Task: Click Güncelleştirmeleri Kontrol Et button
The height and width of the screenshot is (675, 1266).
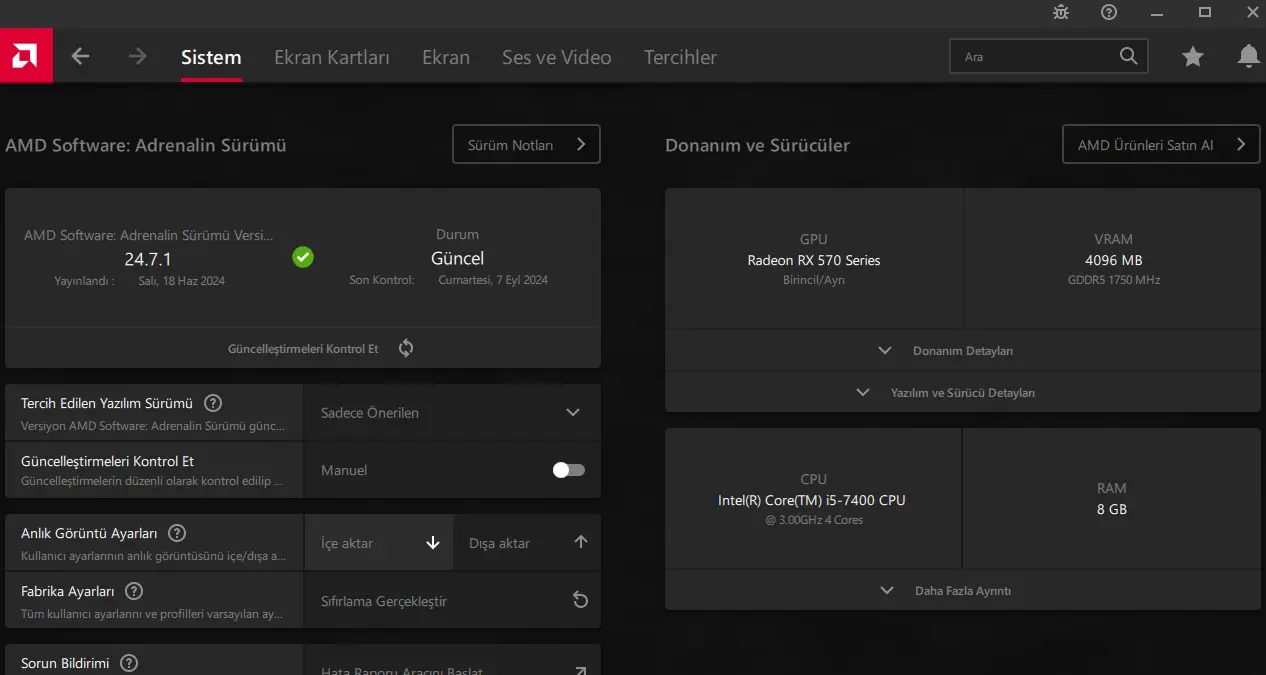Action: point(303,348)
